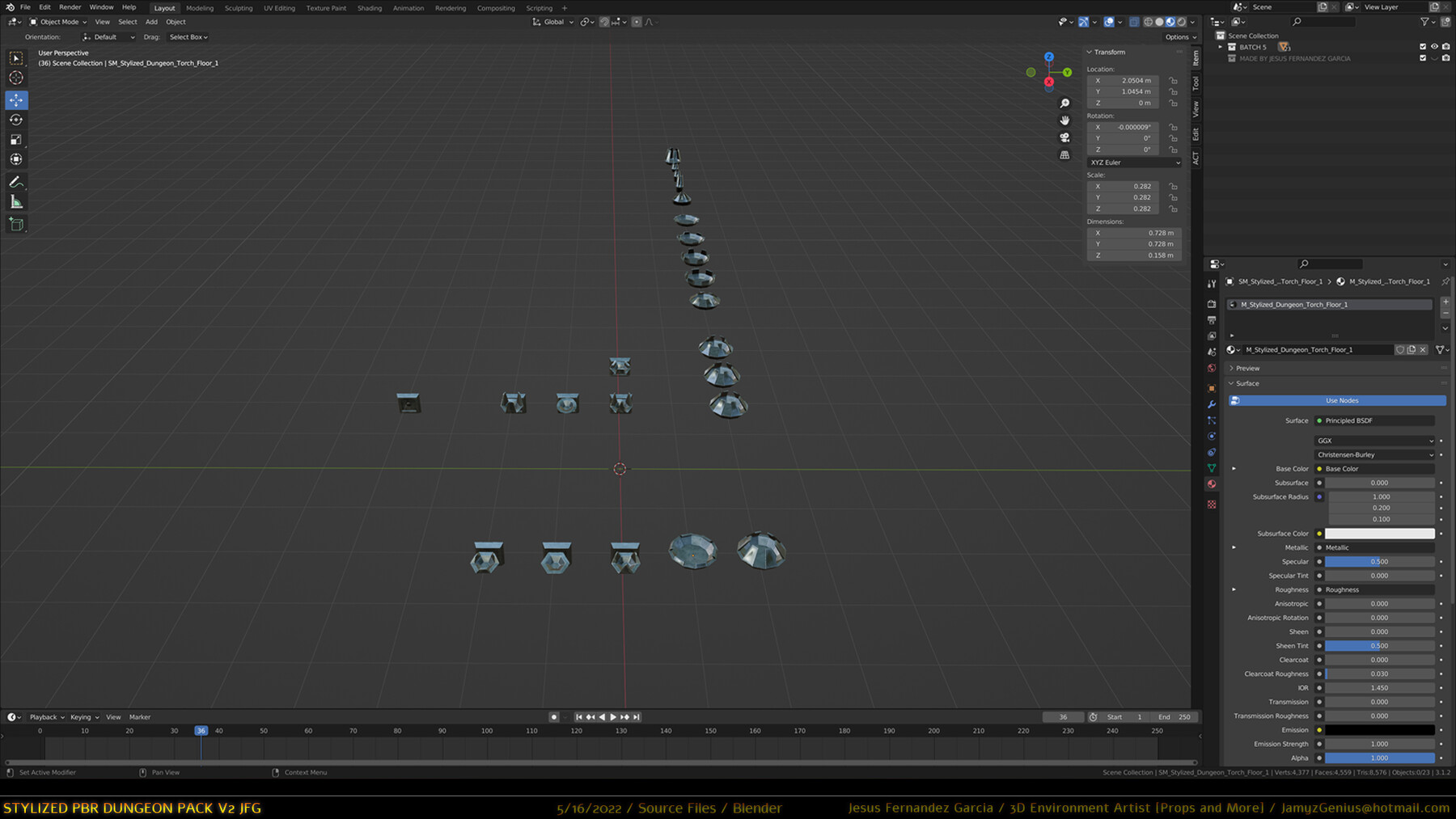Screen dimensions: 1456x819
Task: Select the Move tool in the toolbar
Action: pos(16,100)
